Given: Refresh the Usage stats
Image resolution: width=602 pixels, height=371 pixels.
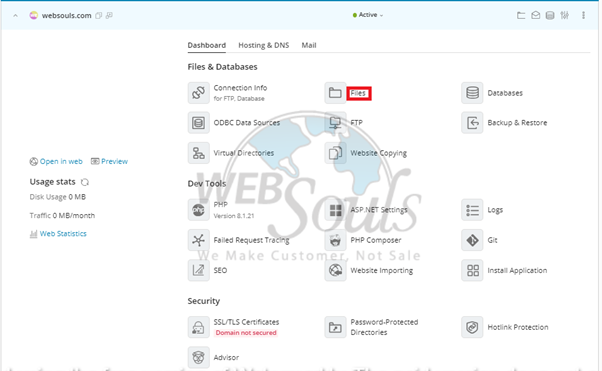Looking at the screenshot, I should (x=85, y=182).
